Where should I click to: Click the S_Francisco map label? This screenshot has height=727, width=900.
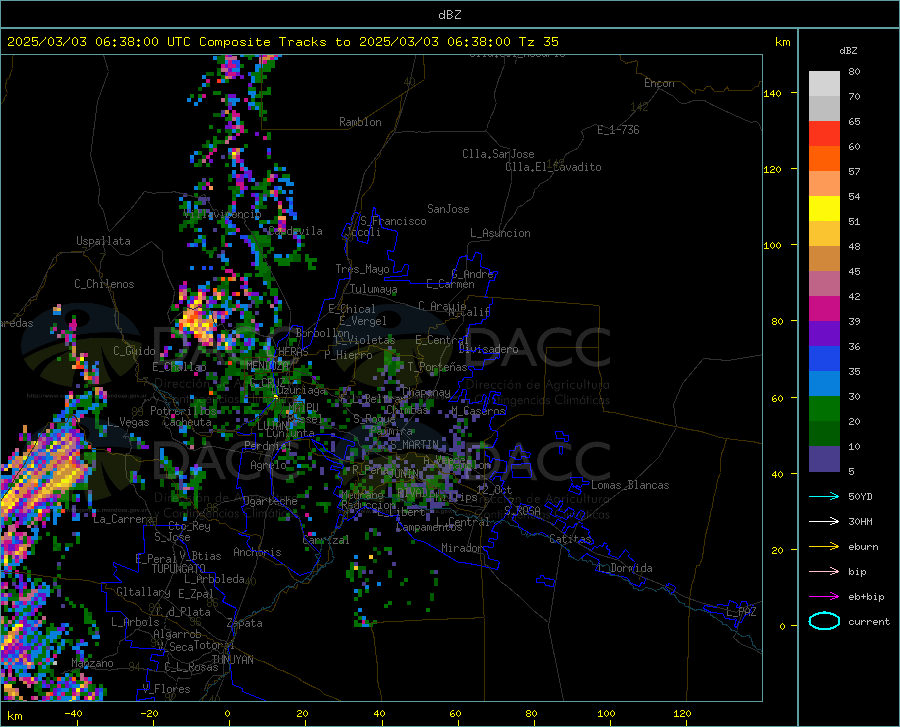click(393, 221)
